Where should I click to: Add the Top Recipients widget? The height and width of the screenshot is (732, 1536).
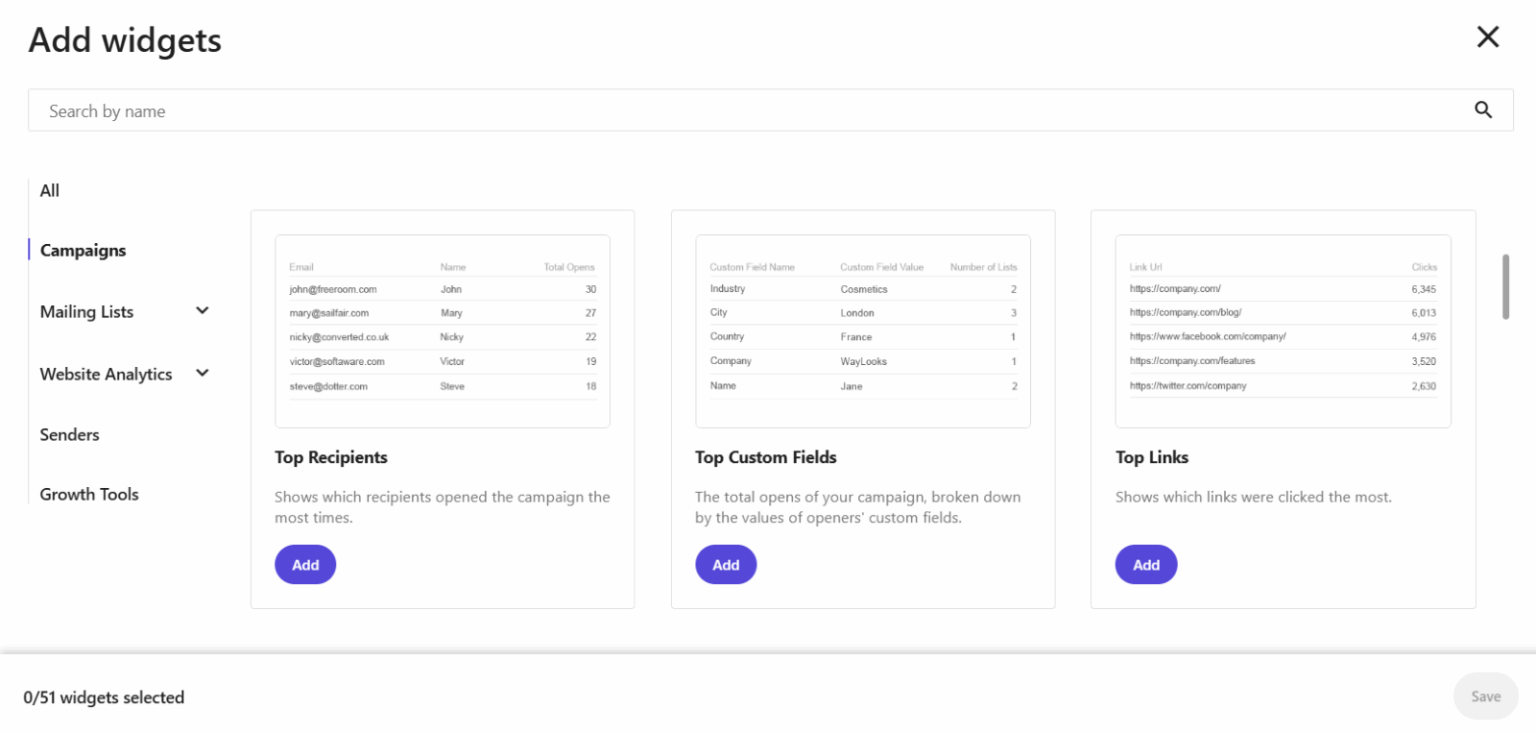(305, 564)
